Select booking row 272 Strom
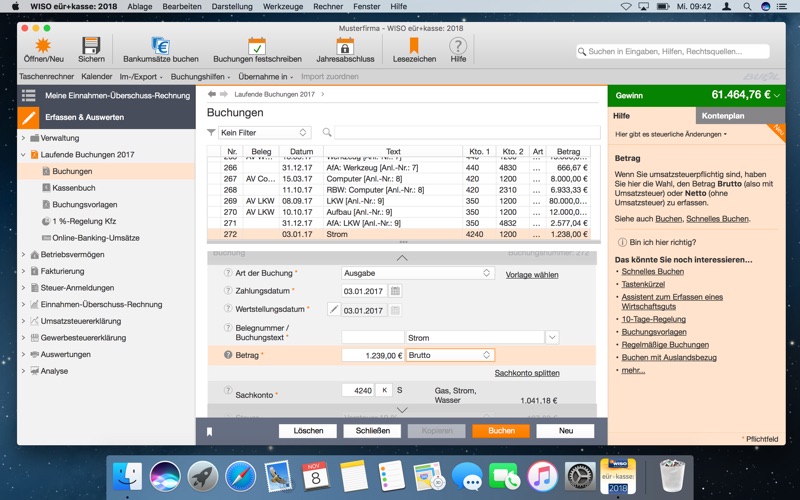 pyautogui.click(x=398, y=234)
